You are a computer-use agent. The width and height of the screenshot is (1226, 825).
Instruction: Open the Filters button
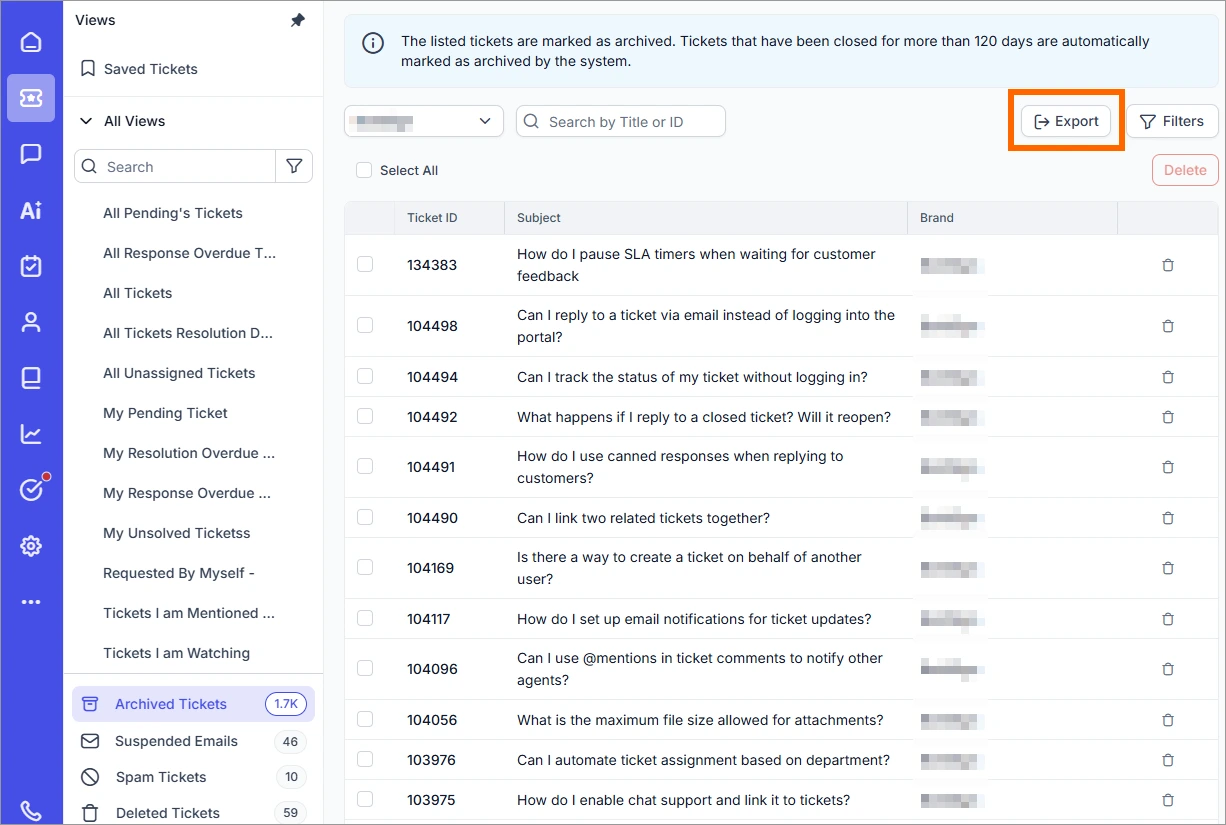(1172, 121)
